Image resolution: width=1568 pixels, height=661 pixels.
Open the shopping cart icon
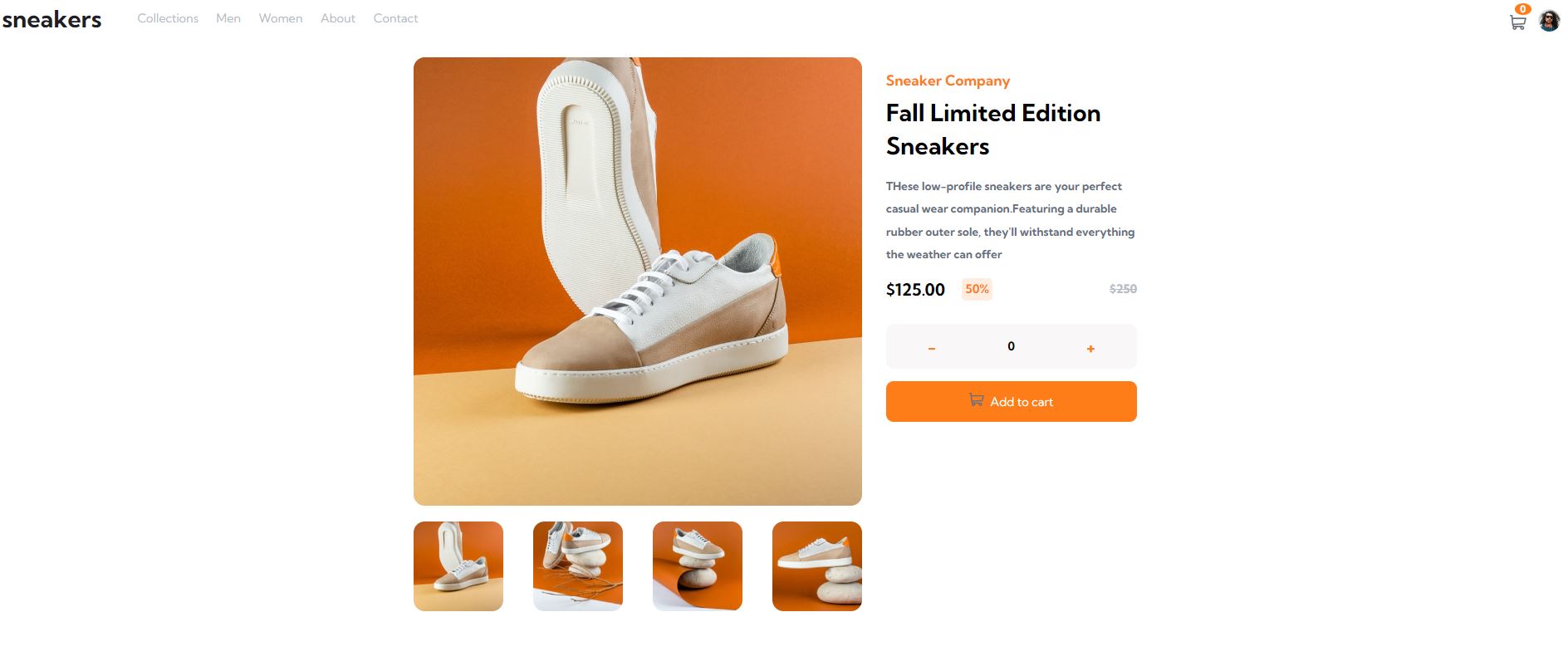click(1517, 22)
